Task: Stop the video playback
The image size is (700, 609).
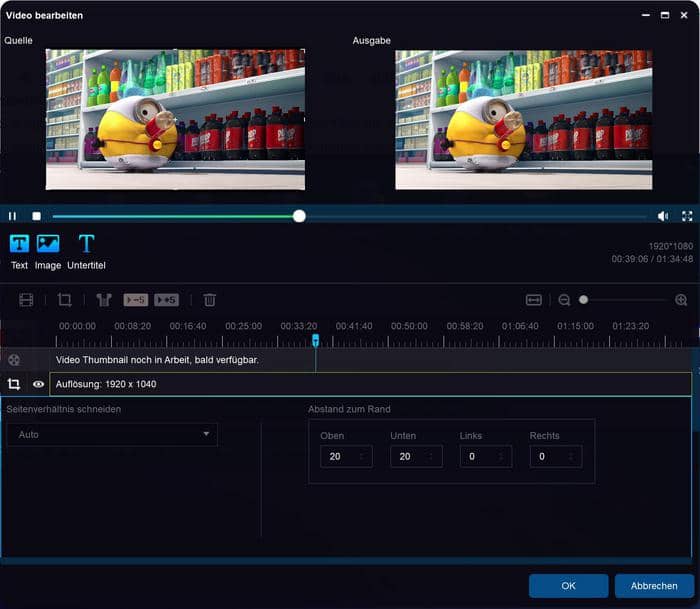Action: pyautogui.click(x=37, y=216)
